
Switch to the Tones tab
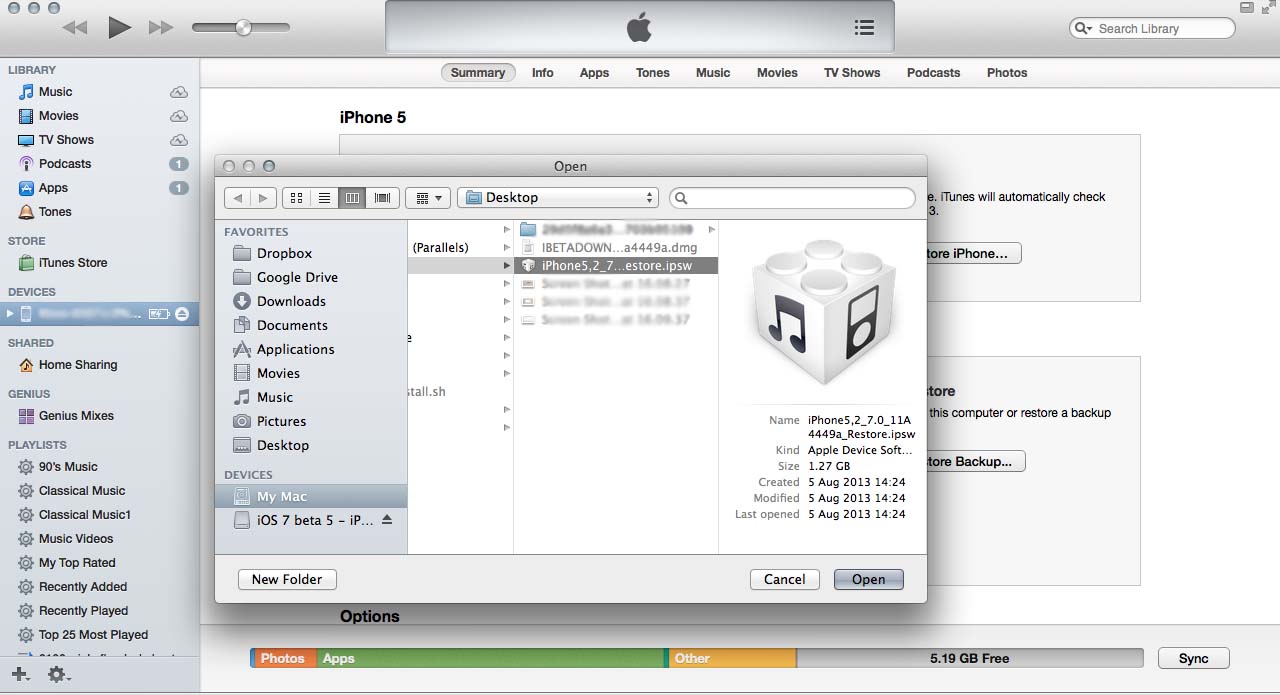click(653, 73)
